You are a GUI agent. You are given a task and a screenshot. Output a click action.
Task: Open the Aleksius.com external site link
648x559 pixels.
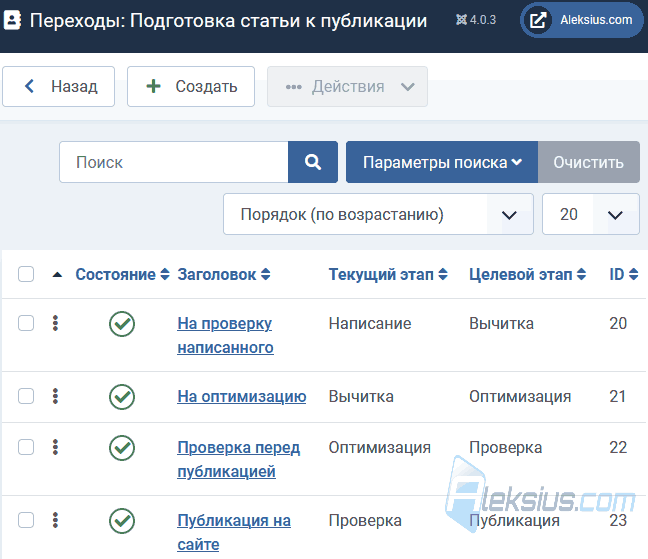click(x=581, y=20)
